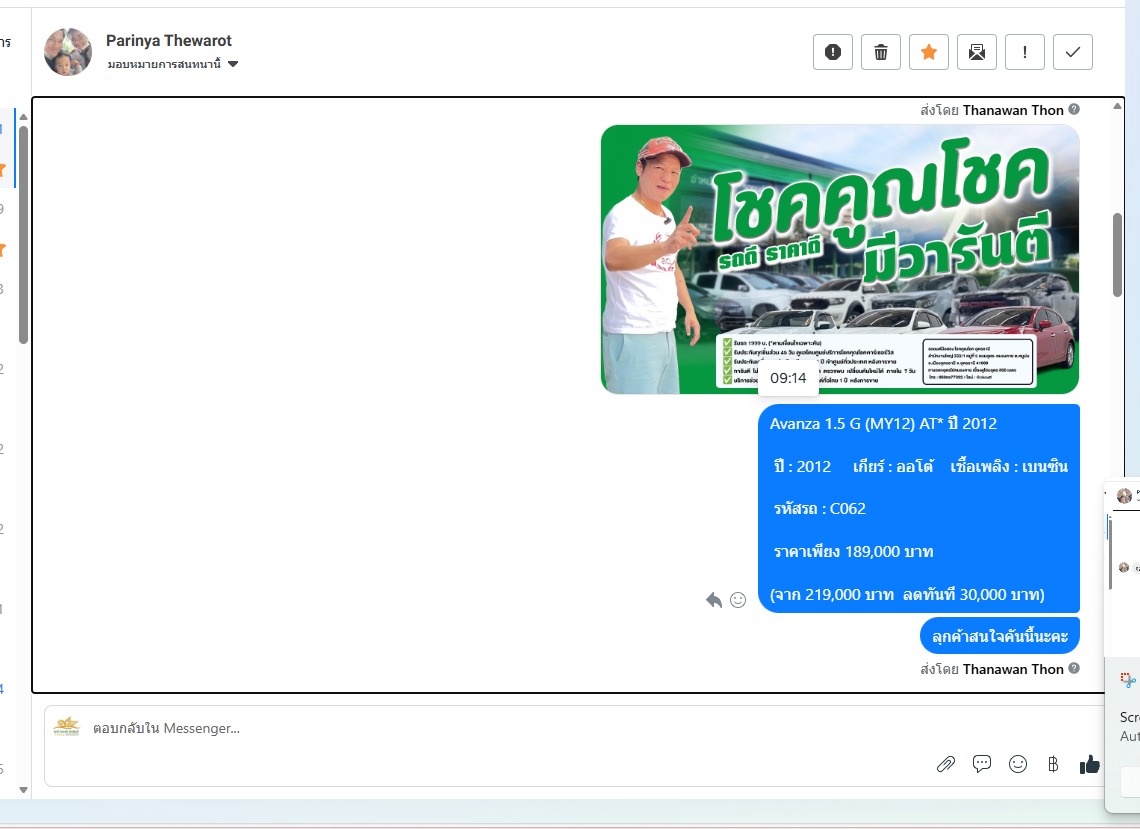Screen dimensions: 1140x829
Task: Open Parinya Thewarot contact name
Action: pos(169,41)
